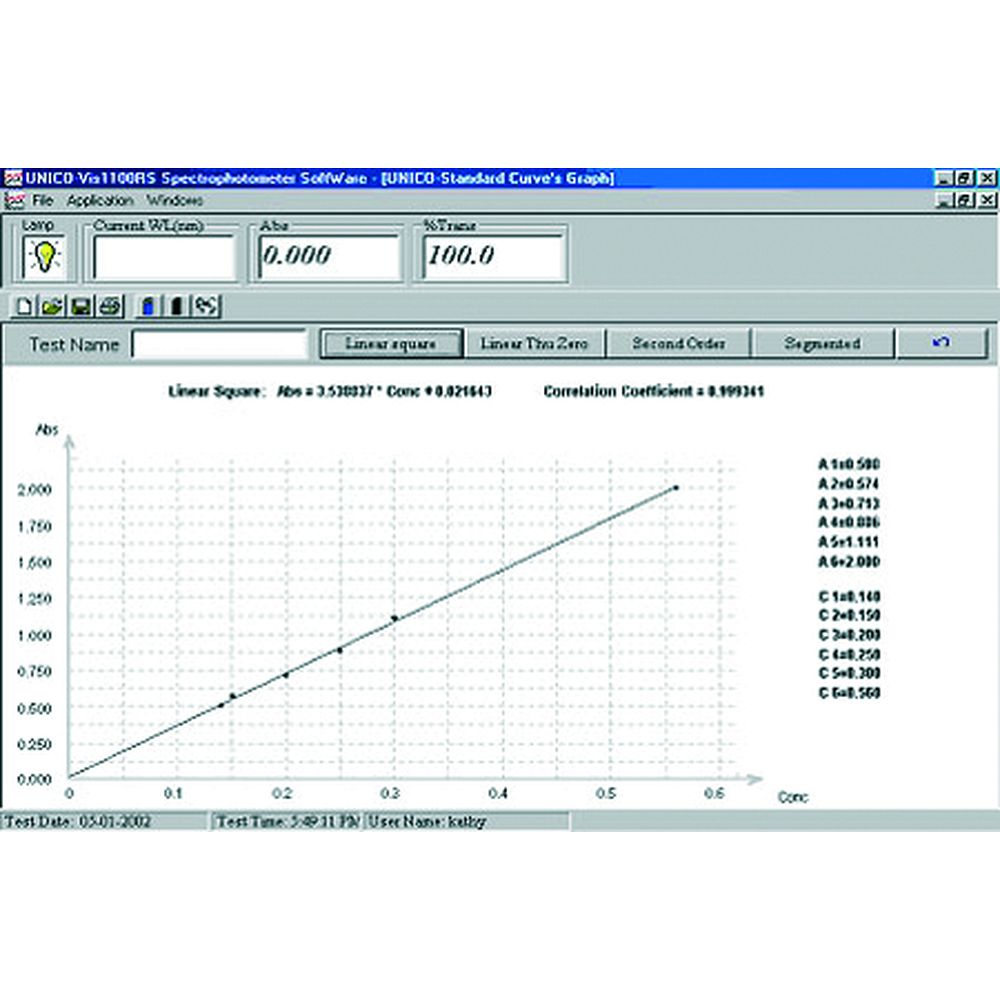Open the File menu

point(42,200)
